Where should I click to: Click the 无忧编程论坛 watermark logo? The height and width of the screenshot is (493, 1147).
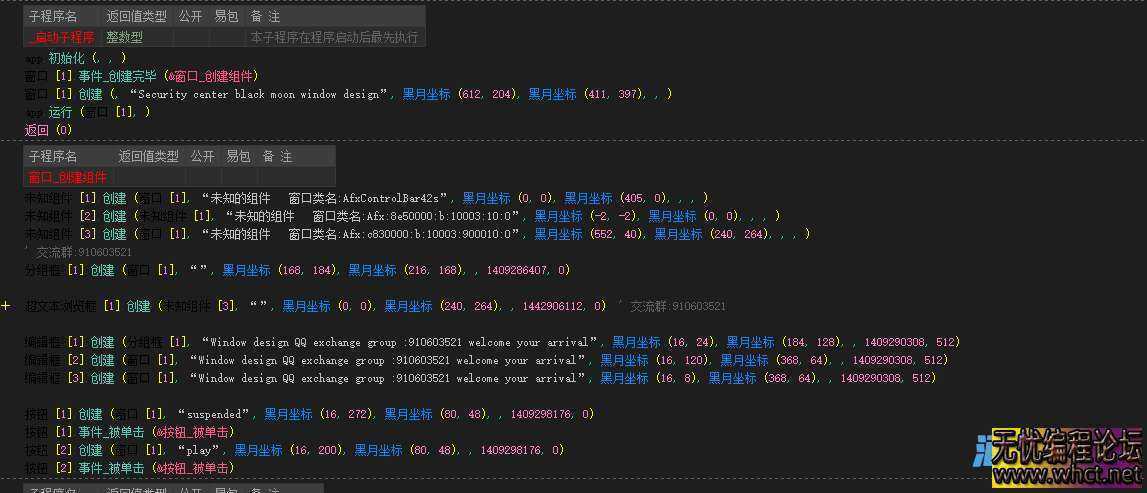(1062, 447)
